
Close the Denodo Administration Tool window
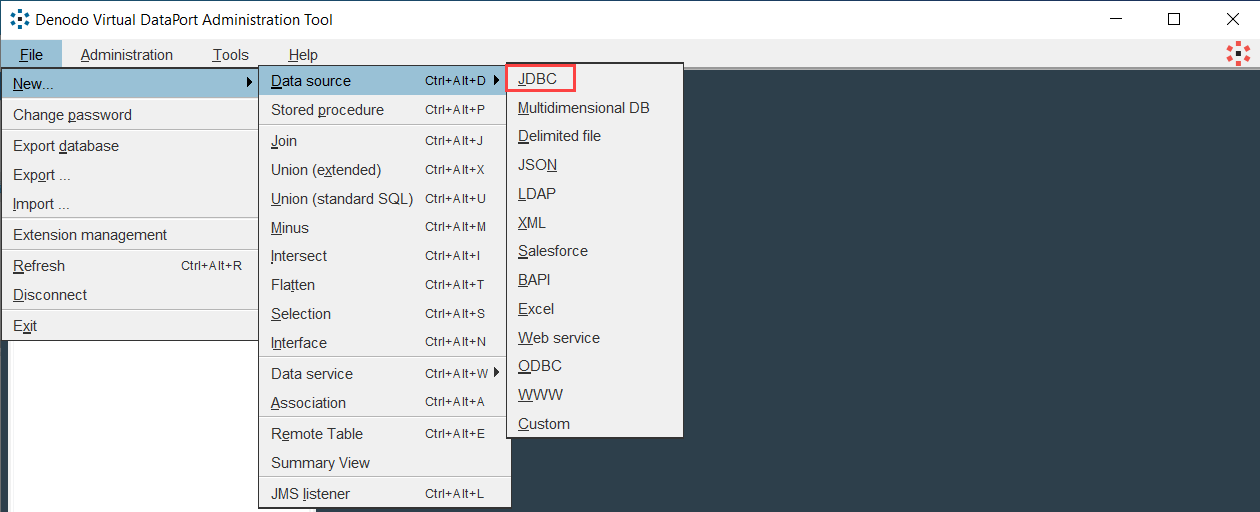pyautogui.click(x=1232, y=19)
